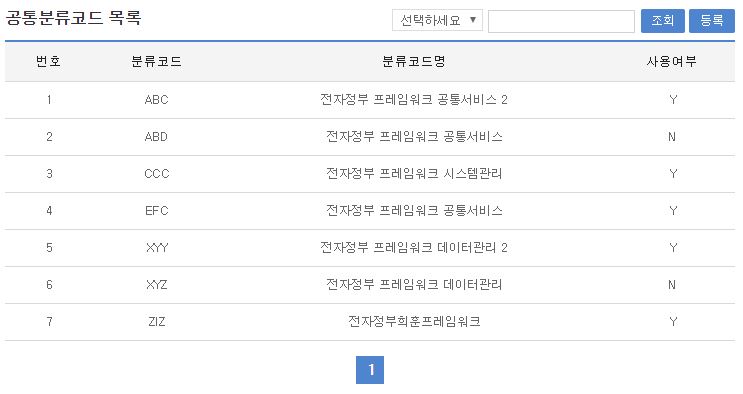Select 전자정부 프레임워크 데이터관리 2 name

pyautogui.click(x=414, y=248)
